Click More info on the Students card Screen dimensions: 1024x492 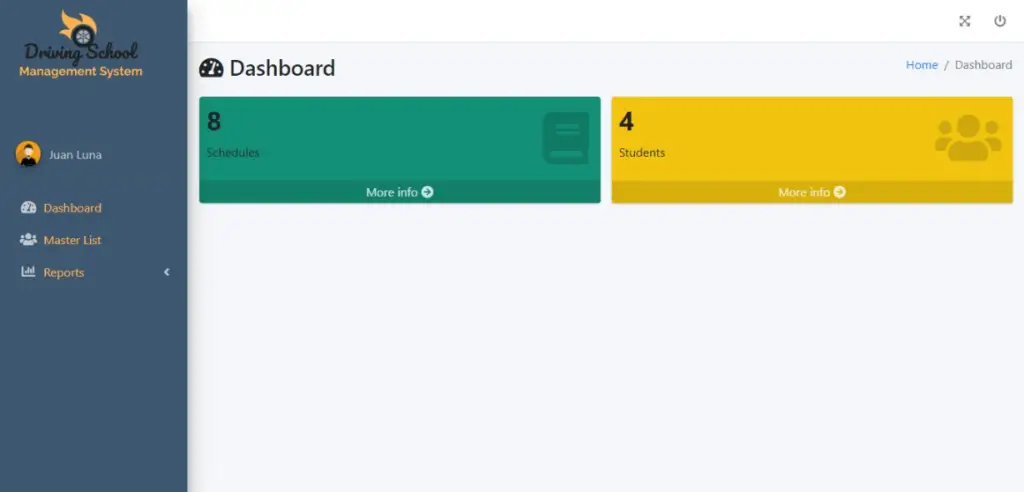tap(812, 192)
